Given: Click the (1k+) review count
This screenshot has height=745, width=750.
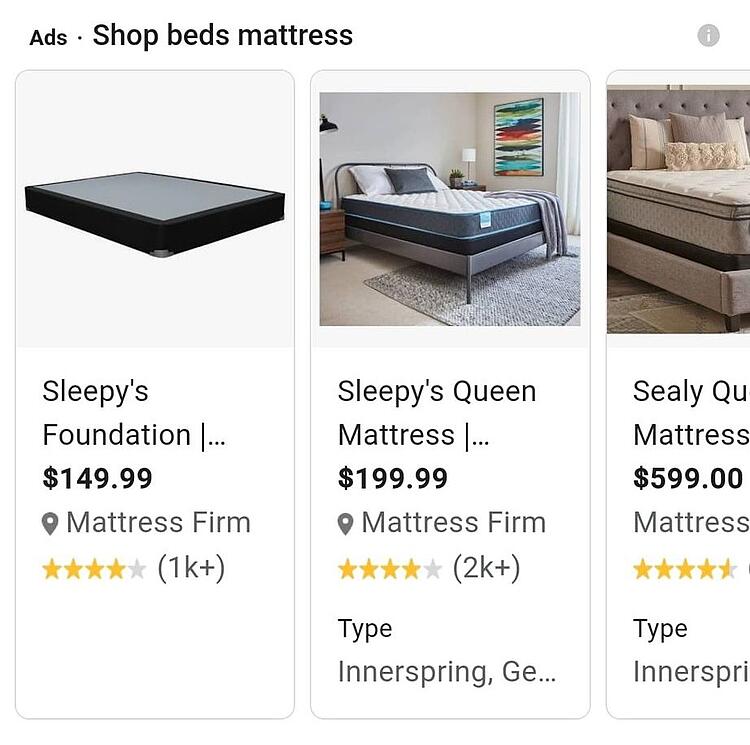Looking at the screenshot, I should tap(191, 569).
